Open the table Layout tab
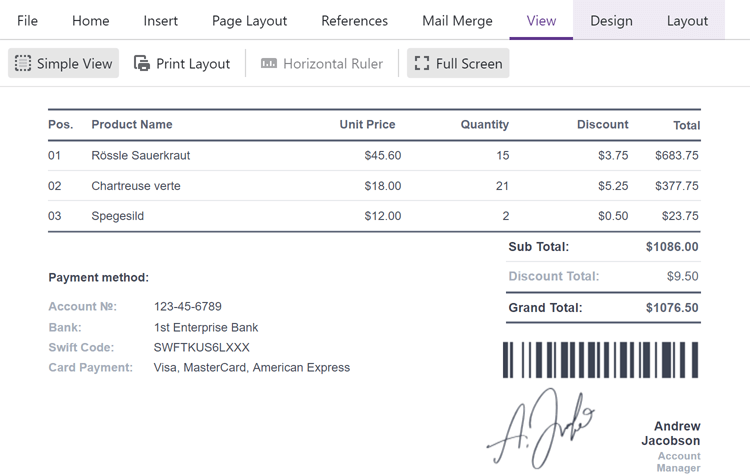This screenshot has height=476, width=750. pyautogui.click(x=687, y=20)
